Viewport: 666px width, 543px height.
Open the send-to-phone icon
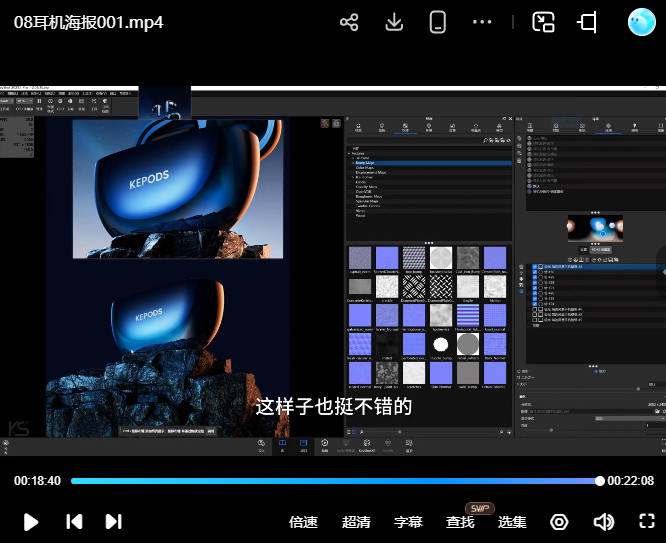point(437,22)
